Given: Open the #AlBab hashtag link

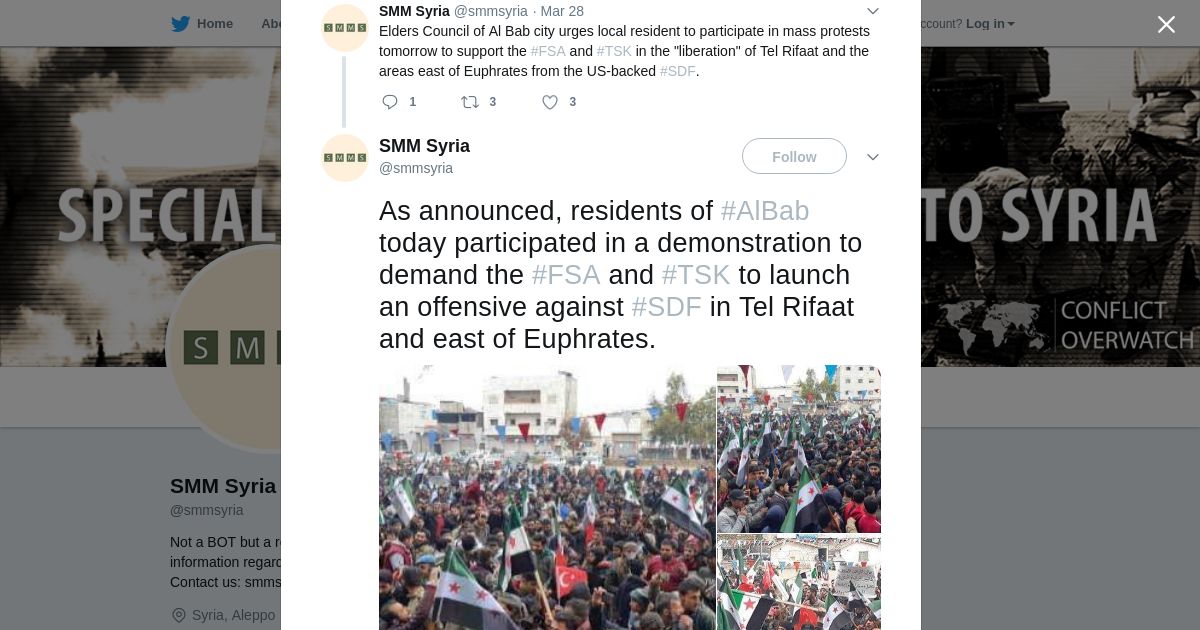Looking at the screenshot, I should point(765,211).
